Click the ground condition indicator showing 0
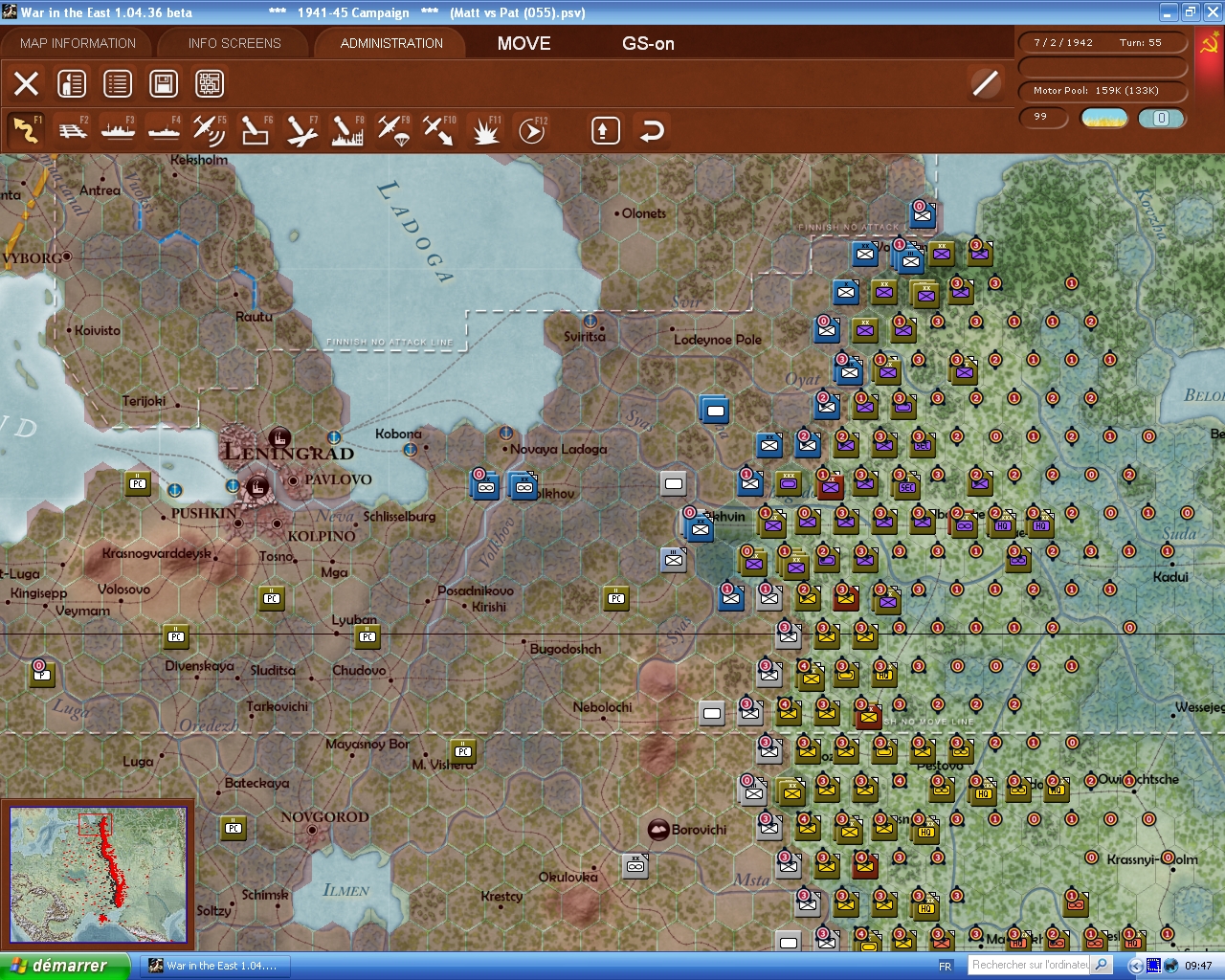This screenshot has width=1225, height=980. click(1161, 118)
